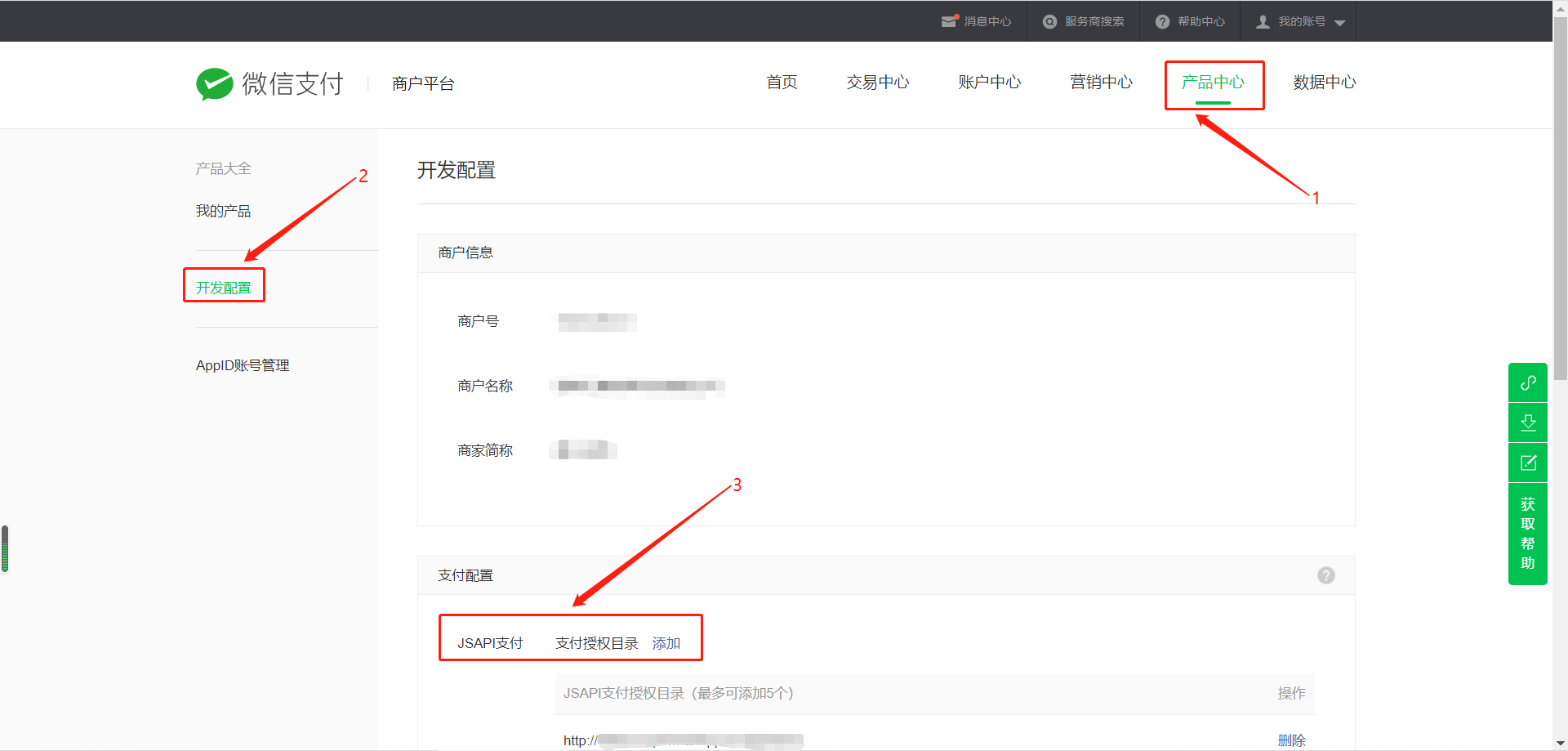Click the 支付配置 help question icon
Screen dimensions: 1568x751
1326,575
